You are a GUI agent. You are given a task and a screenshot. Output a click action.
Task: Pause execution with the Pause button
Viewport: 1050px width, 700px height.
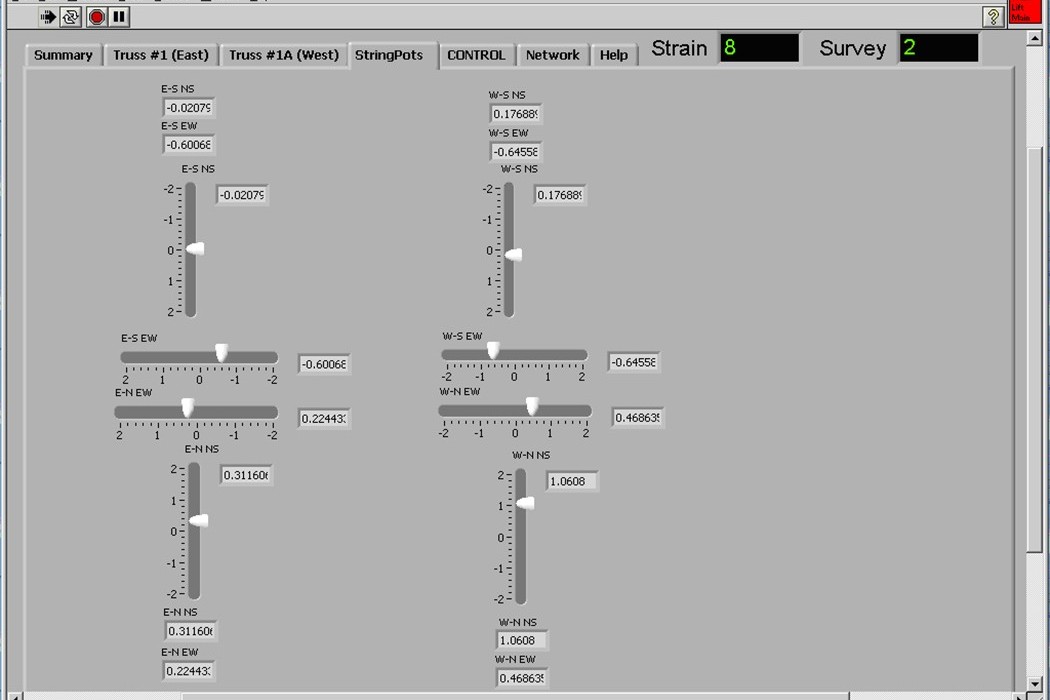(119, 17)
